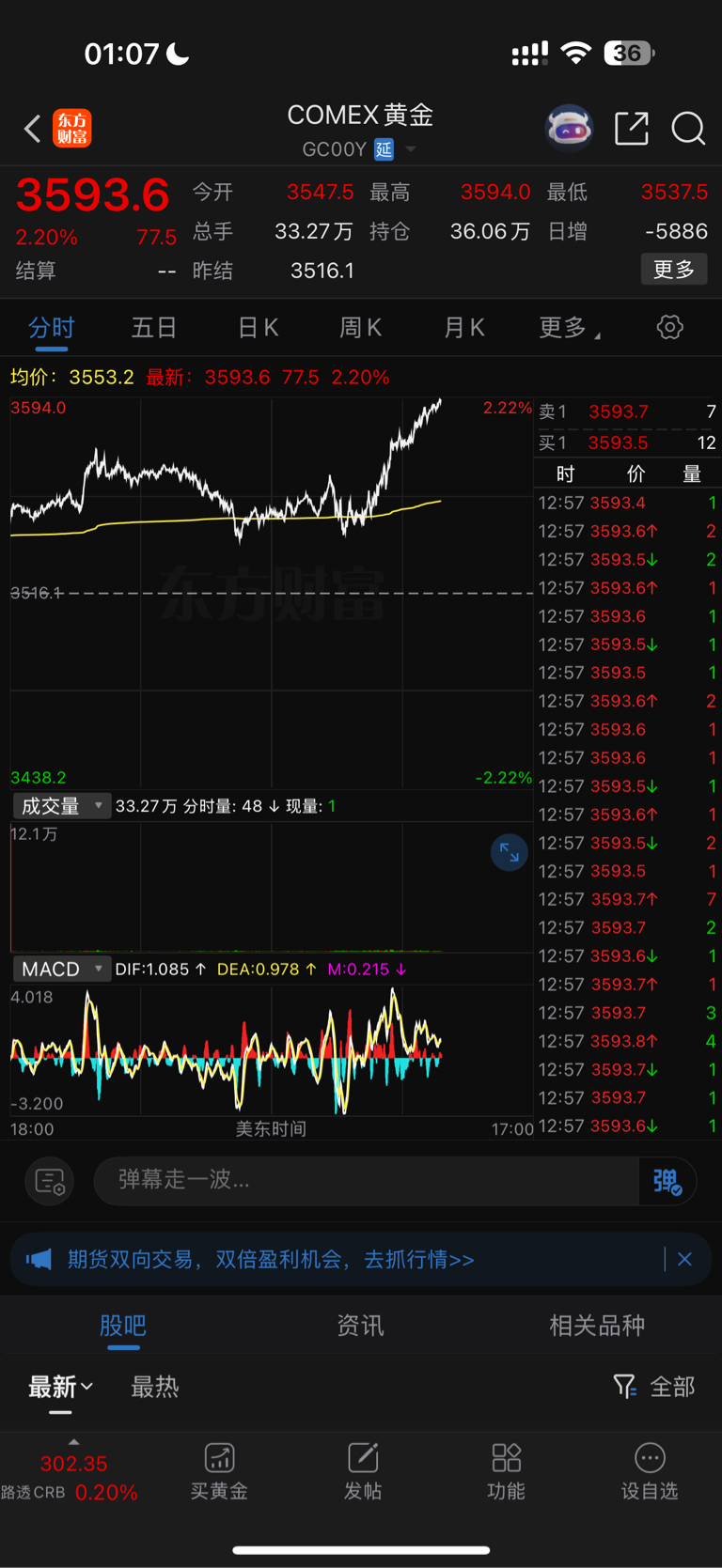Expand the GC00Y contract dropdown arrow
This screenshot has height=1568, width=722.
(x=411, y=149)
